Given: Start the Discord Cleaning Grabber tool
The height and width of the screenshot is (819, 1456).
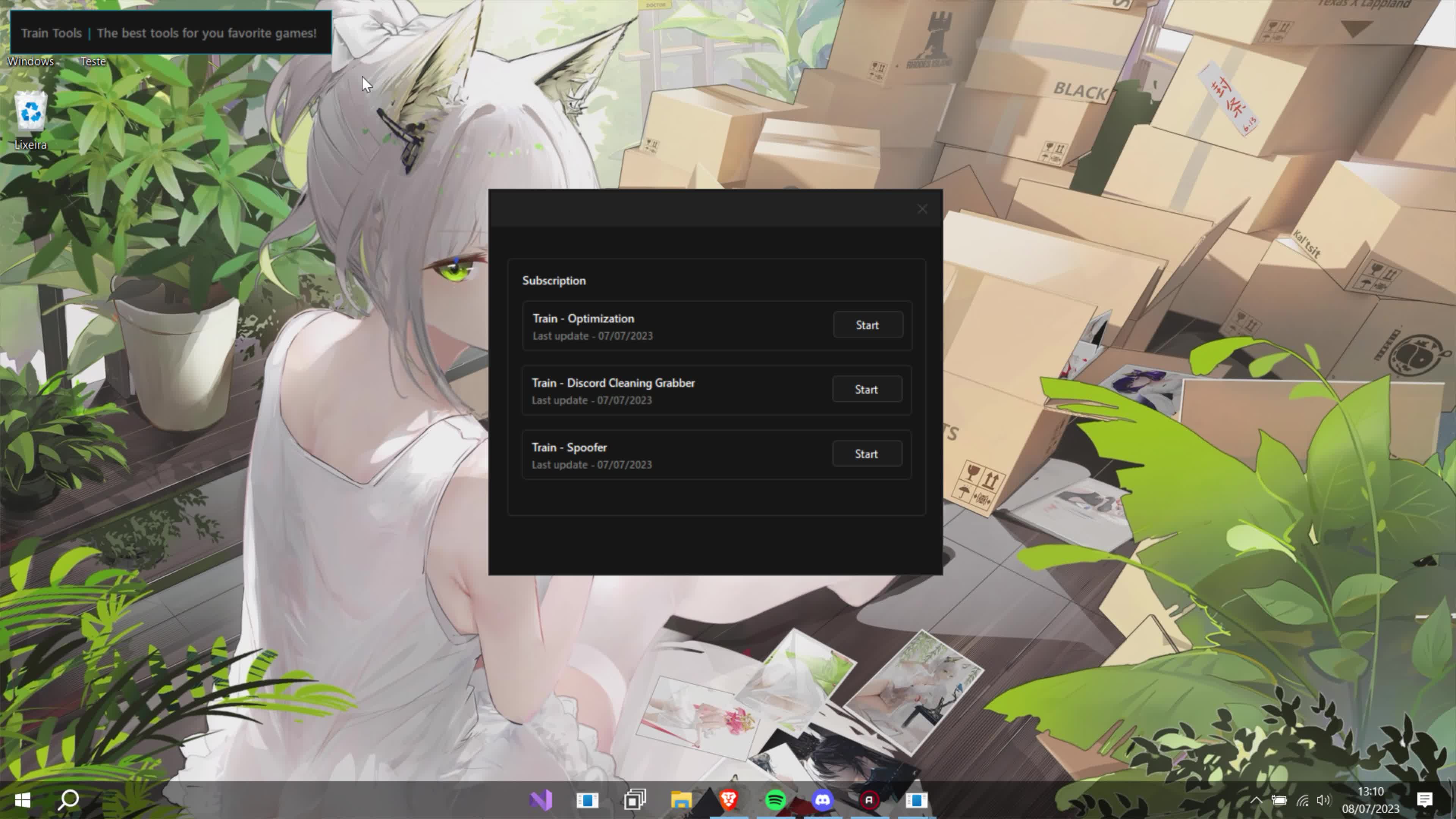Looking at the screenshot, I should 866,389.
